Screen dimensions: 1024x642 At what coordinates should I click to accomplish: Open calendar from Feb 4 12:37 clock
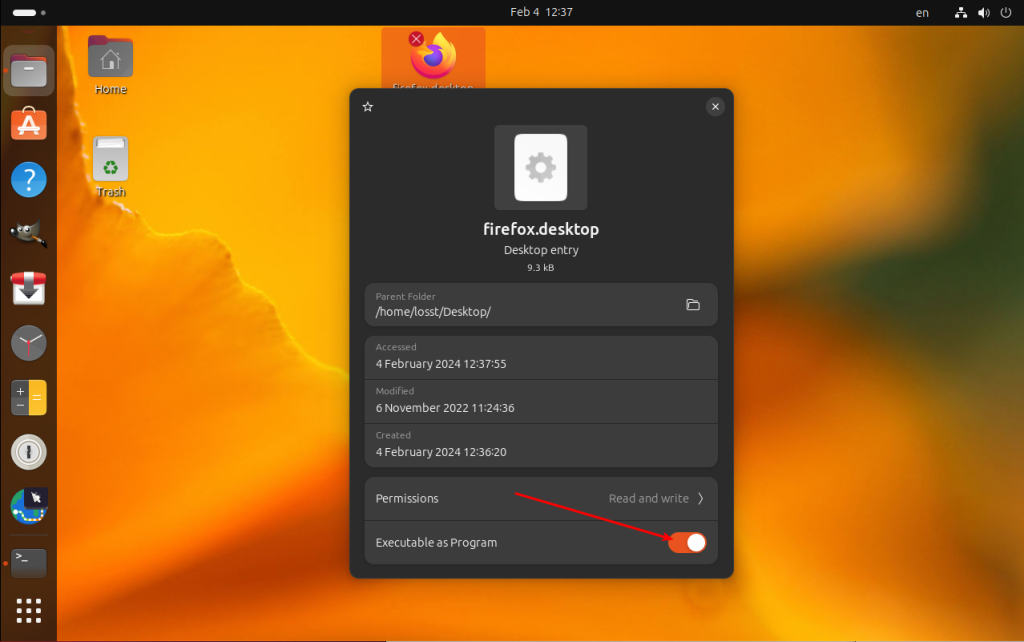(x=541, y=12)
